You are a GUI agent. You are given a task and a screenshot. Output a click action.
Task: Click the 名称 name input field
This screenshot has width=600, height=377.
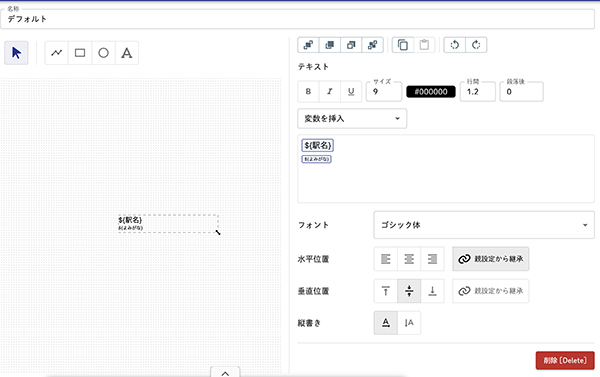click(x=297, y=19)
